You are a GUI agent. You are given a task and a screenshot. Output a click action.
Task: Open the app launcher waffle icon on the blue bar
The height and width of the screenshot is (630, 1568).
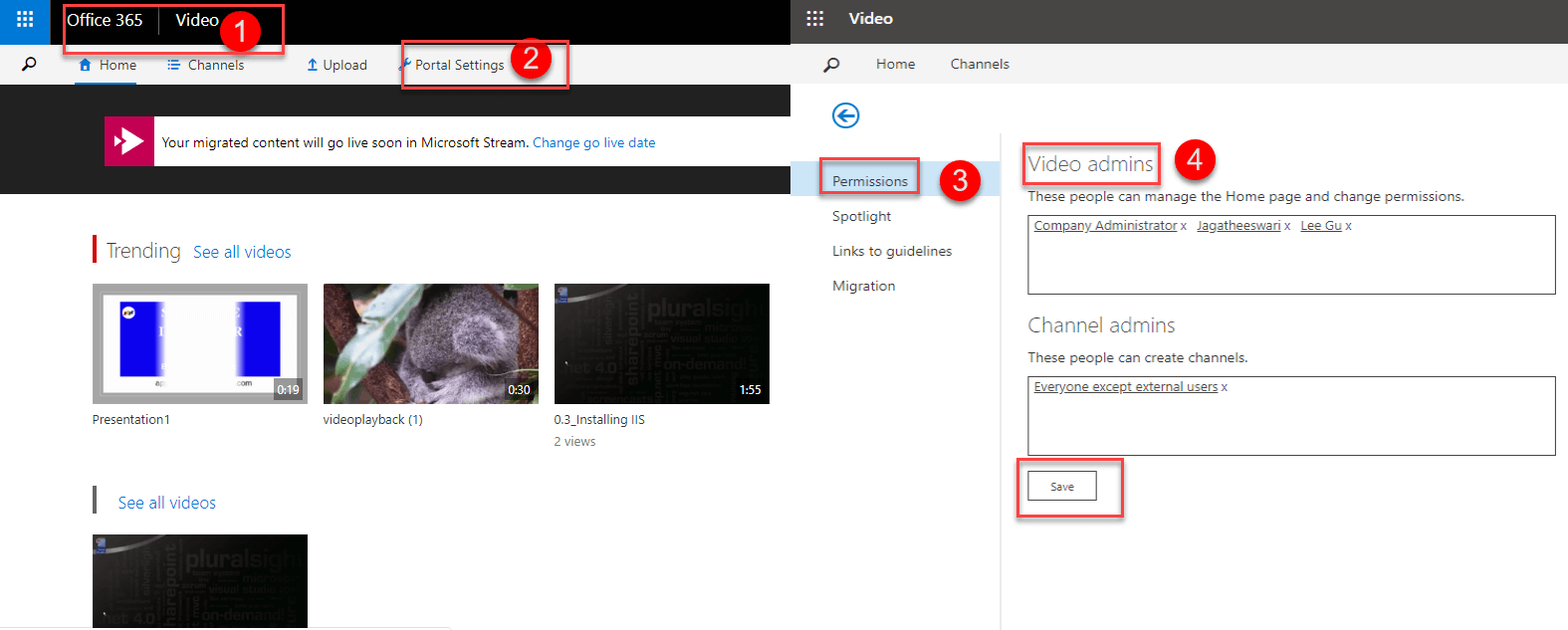[25, 20]
